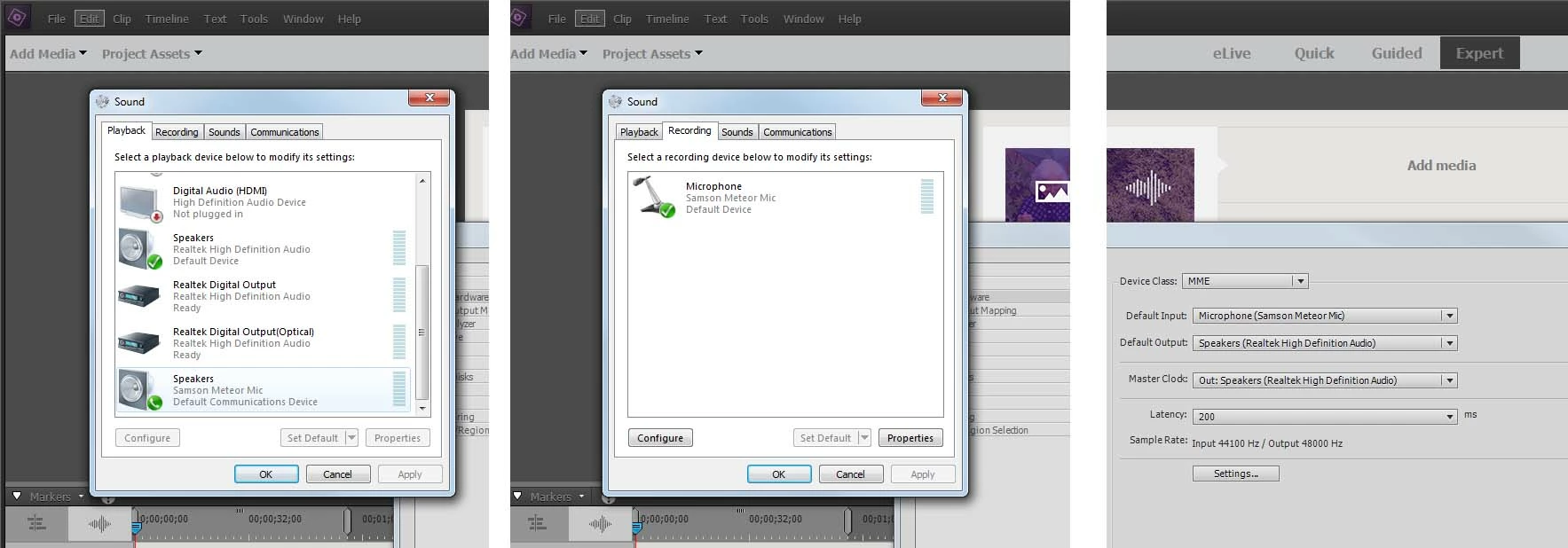Open the Sounds tab in the Recording Sound dialog

737,132
